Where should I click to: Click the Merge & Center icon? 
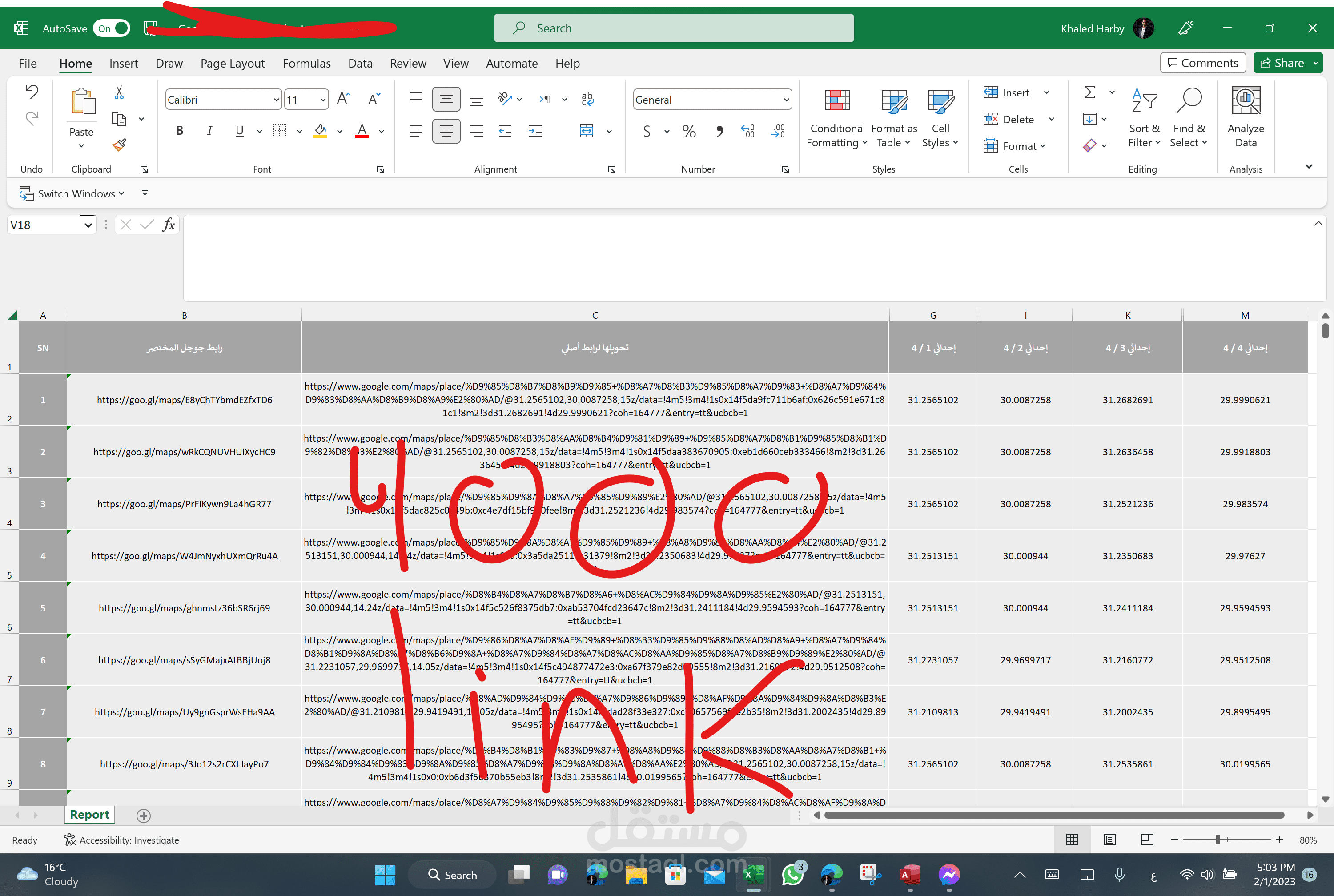[587, 131]
